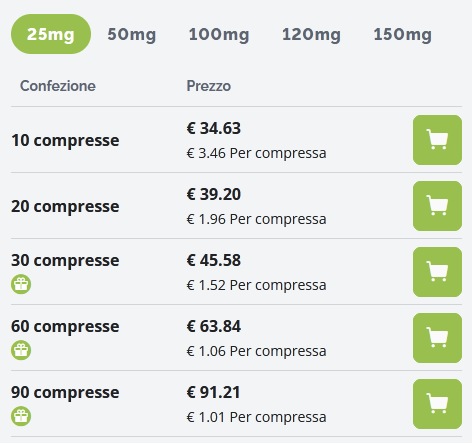This screenshot has height=443, width=472.
Task: Choose the 150mg dosage tab
Action: point(403,34)
